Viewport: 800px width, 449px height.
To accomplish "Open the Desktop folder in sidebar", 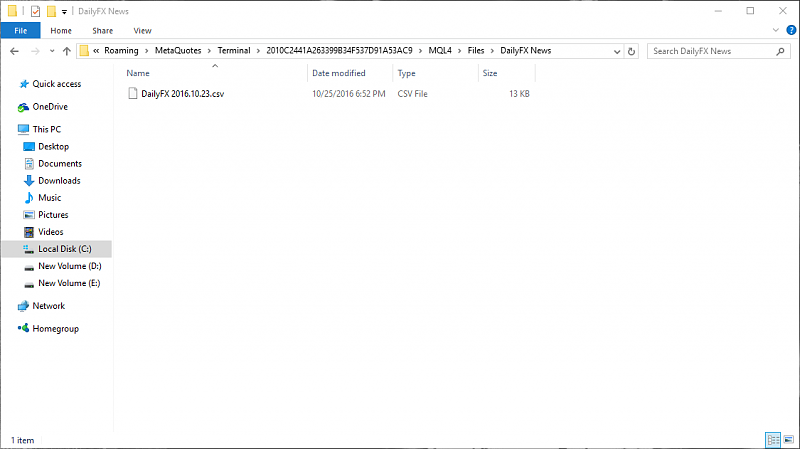I will (53, 146).
